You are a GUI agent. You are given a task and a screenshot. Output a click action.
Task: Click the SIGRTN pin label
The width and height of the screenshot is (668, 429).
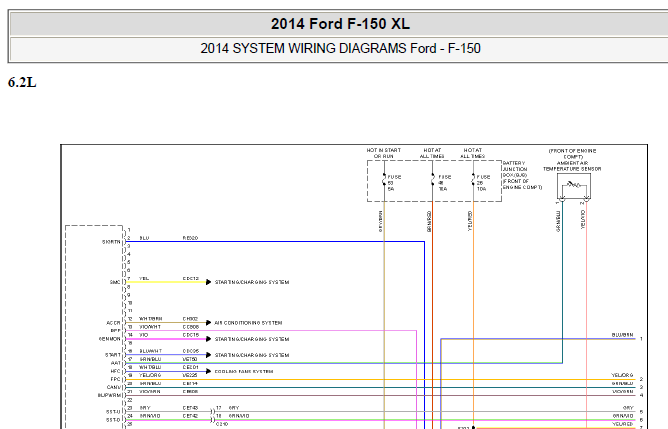(x=111, y=242)
